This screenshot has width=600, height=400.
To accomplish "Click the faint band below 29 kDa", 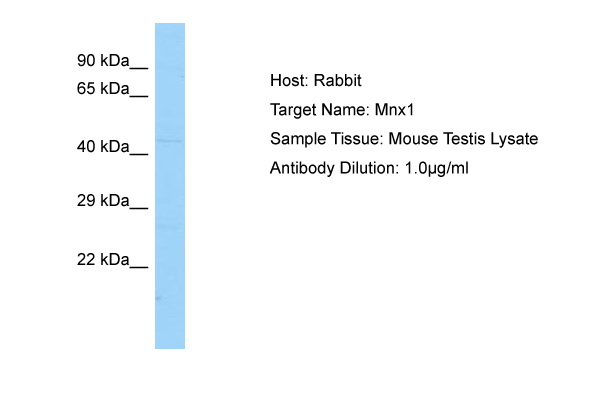I will pos(170,226).
